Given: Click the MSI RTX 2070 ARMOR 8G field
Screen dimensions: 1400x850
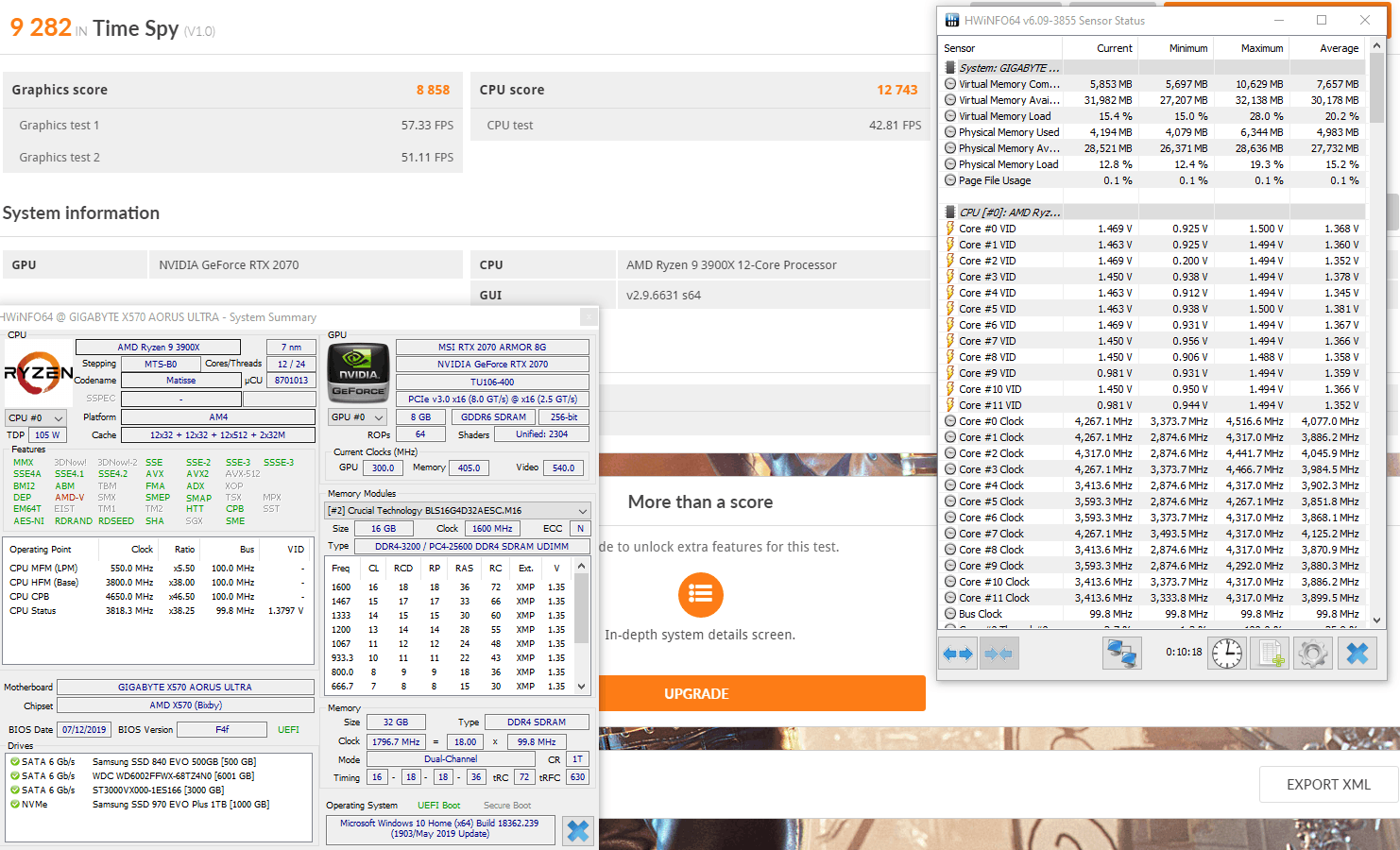Looking at the screenshot, I should (492, 347).
